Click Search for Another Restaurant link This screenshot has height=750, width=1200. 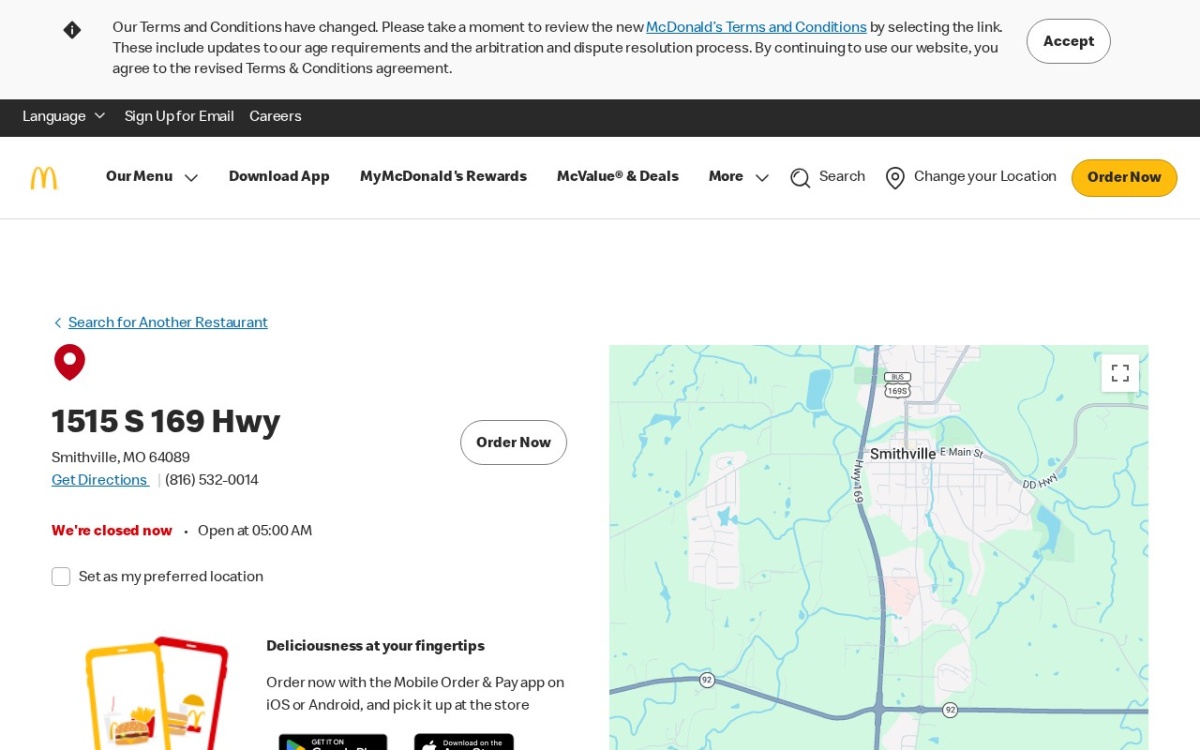pyautogui.click(x=168, y=323)
